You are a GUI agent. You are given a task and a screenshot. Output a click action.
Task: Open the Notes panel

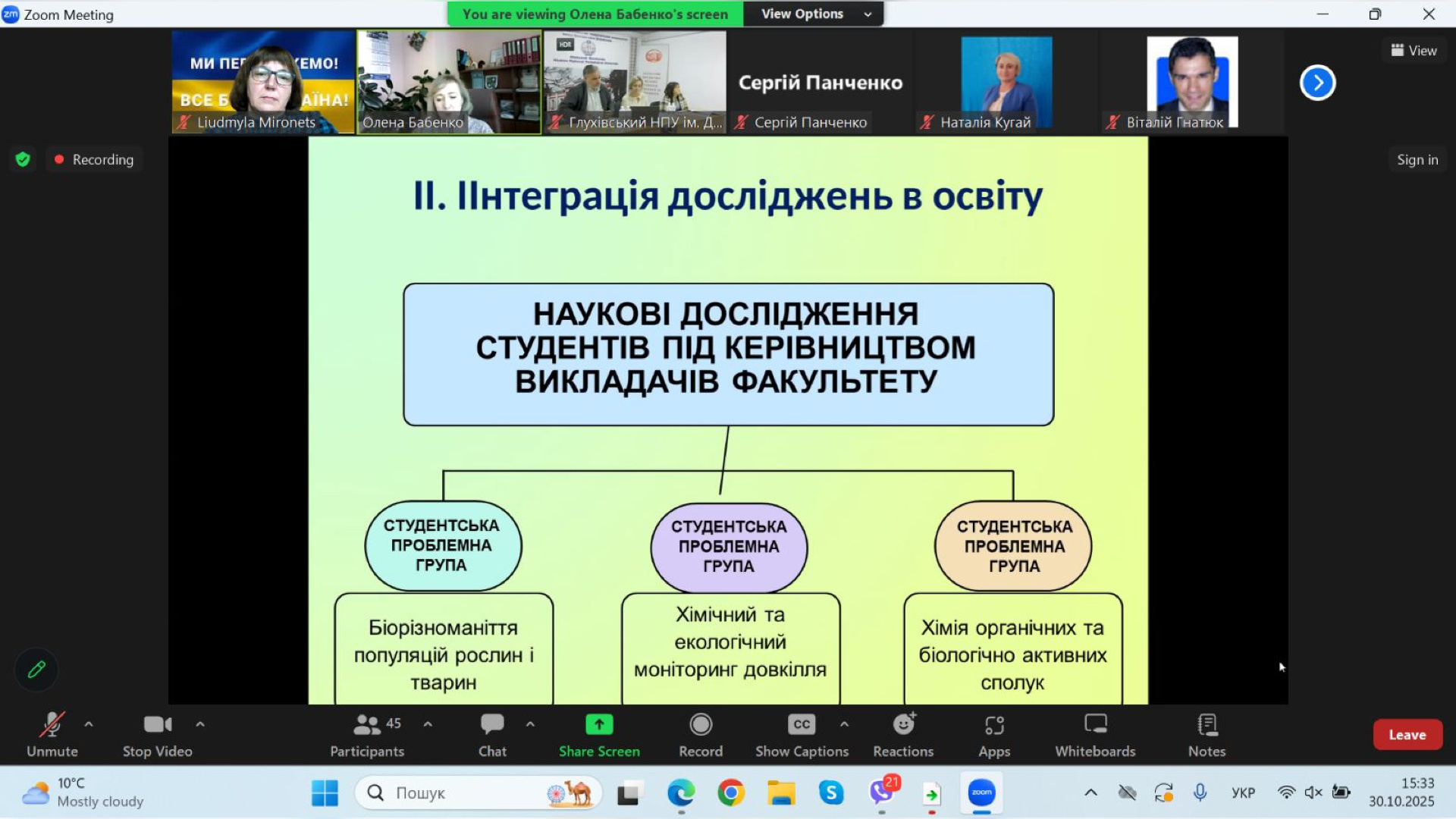[x=1206, y=734]
